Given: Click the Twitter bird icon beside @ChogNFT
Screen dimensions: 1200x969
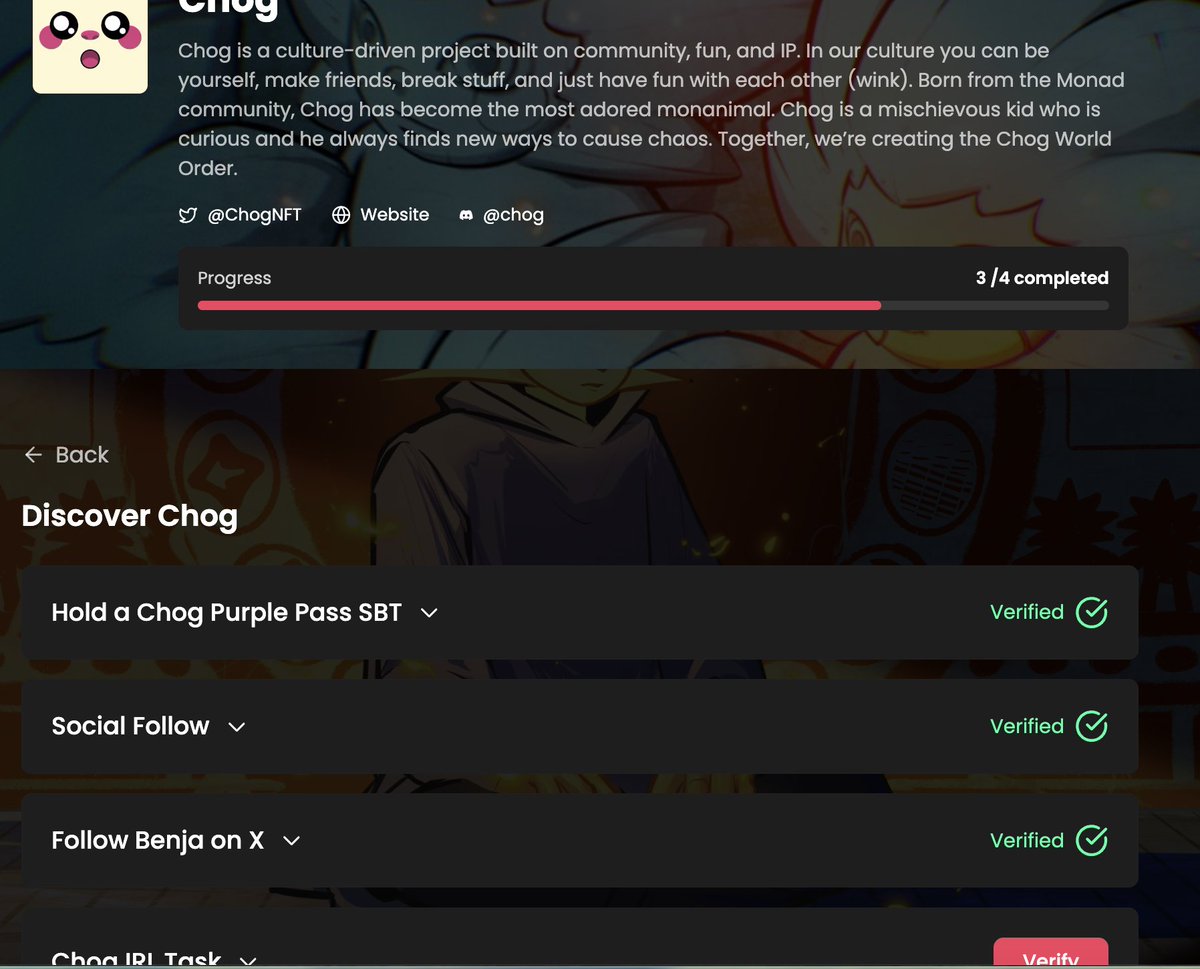Looking at the screenshot, I should click(x=188, y=215).
